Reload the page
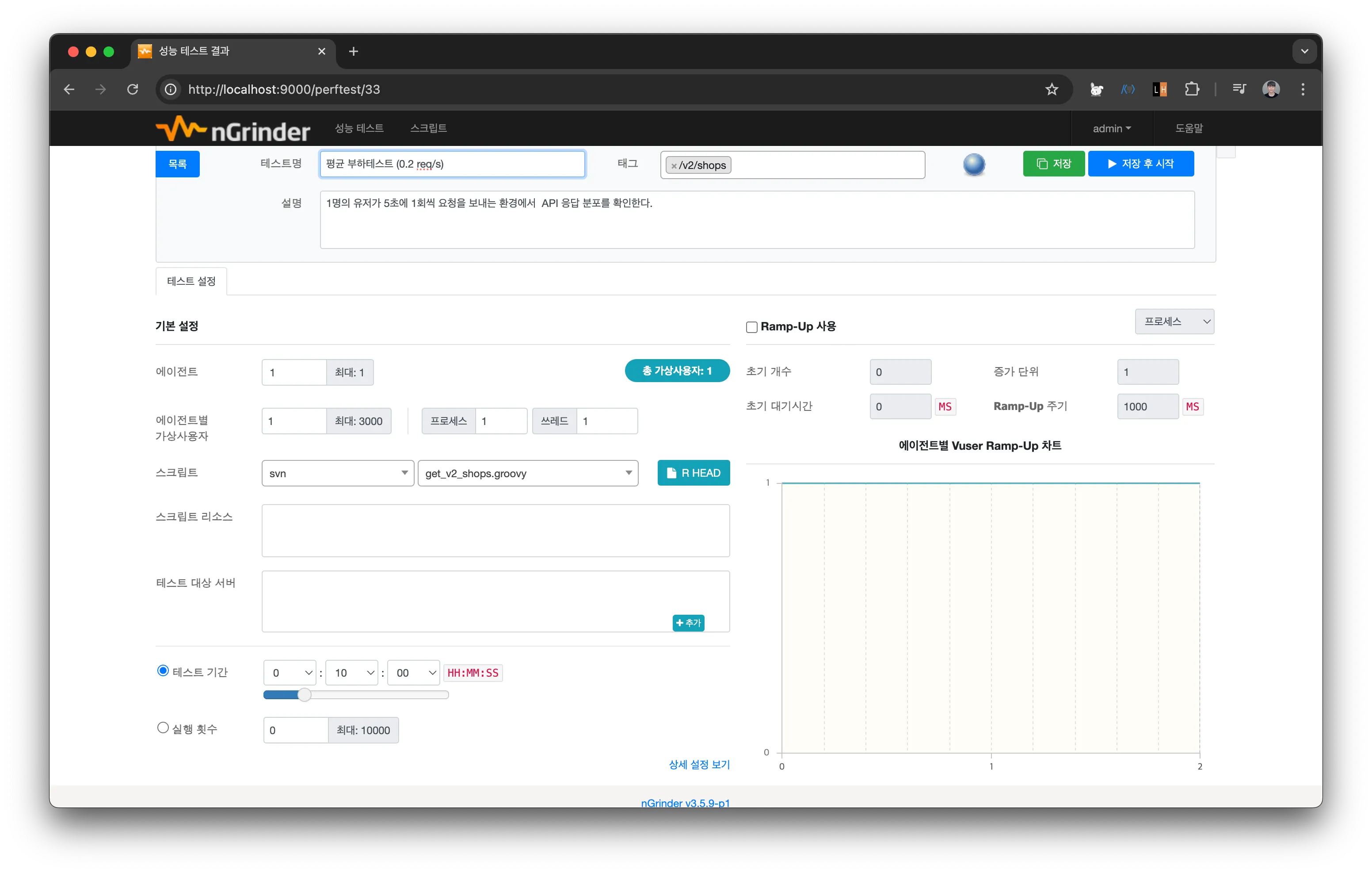 [133, 89]
